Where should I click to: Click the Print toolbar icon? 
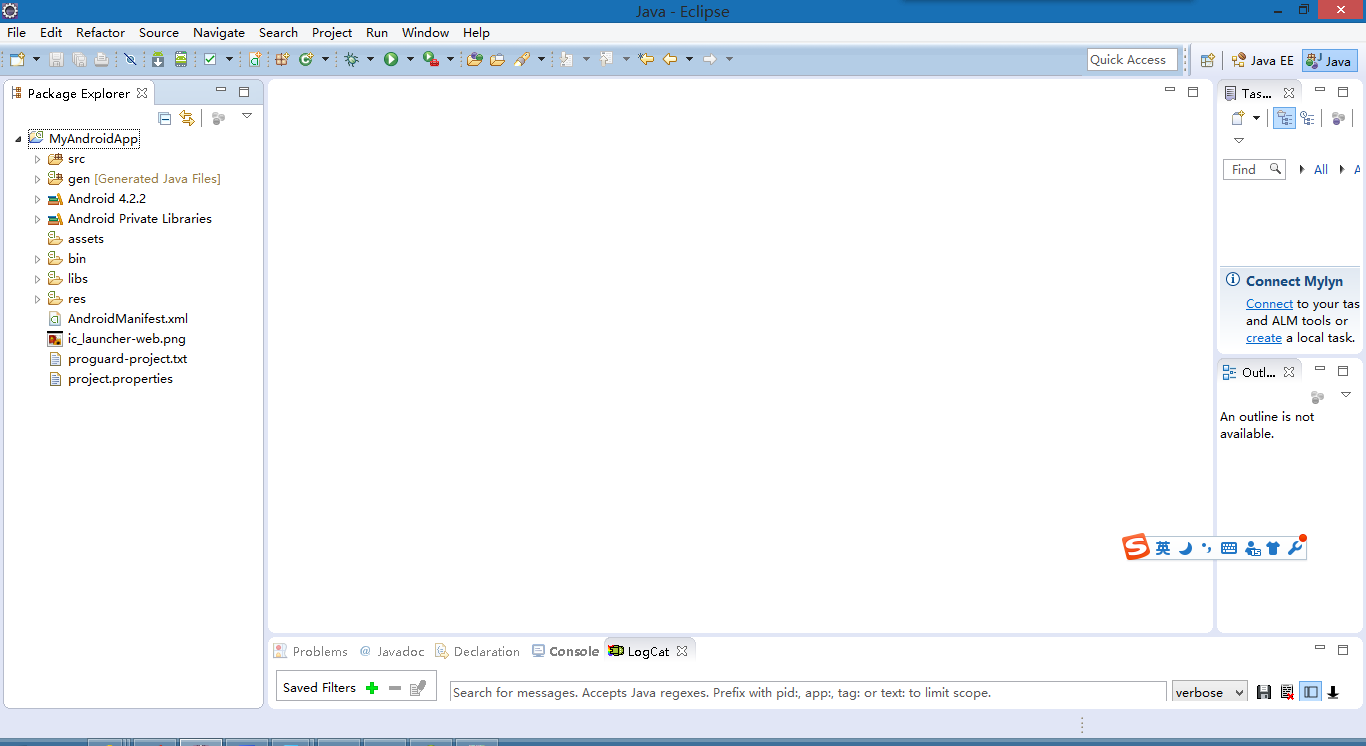pos(101,60)
